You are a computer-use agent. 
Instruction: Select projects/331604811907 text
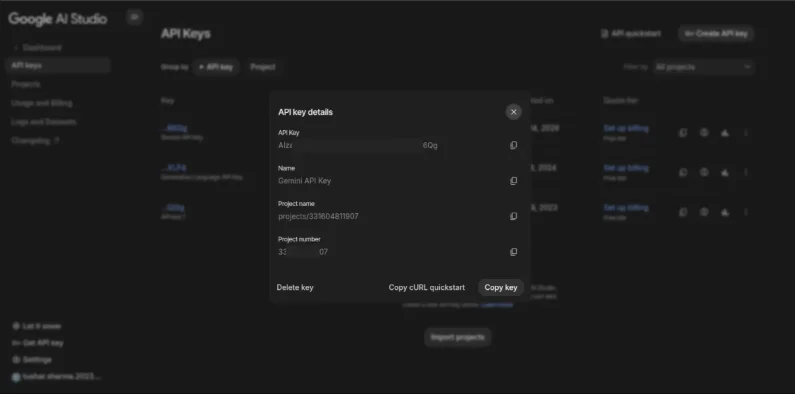coord(318,217)
